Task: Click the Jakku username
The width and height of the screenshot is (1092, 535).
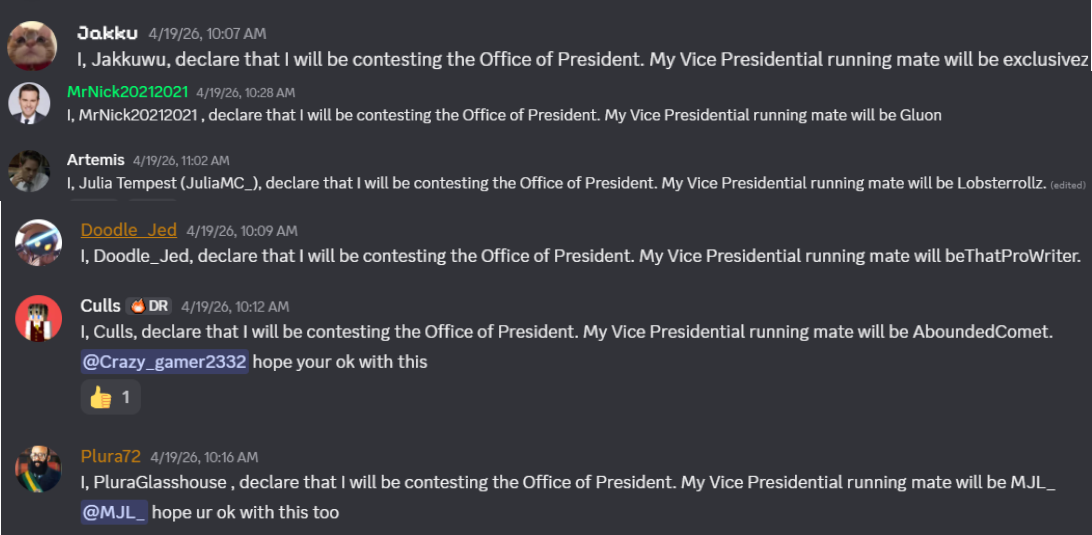Action: [107, 33]
